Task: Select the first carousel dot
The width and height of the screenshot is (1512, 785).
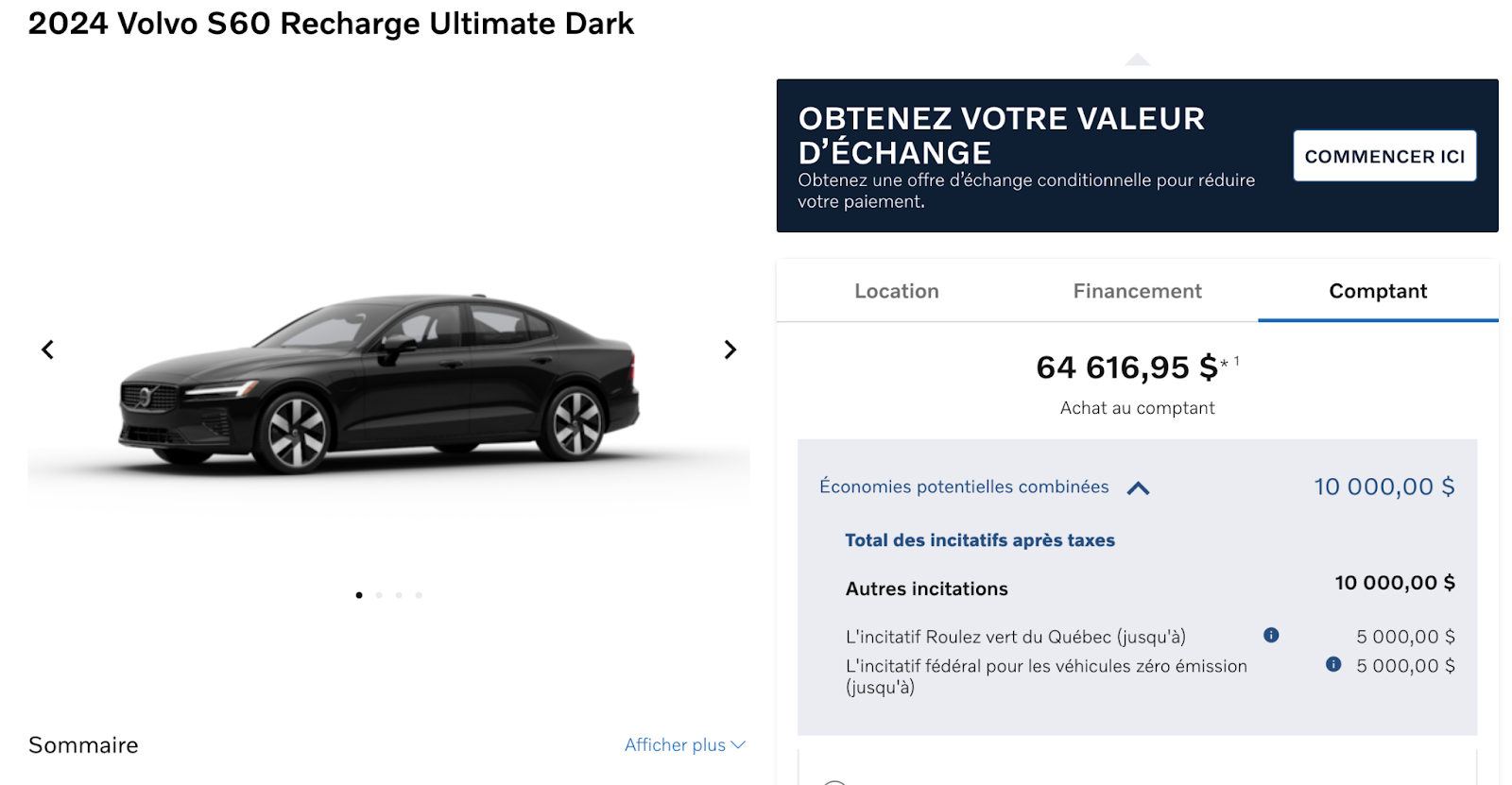Action: click(359, 595)
